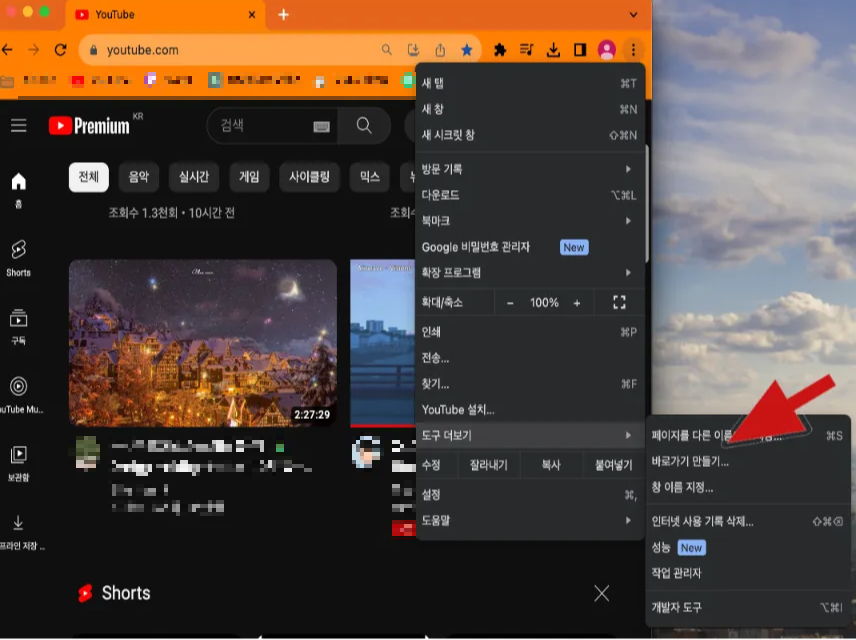Select 인터넷 사용 기록 삭제... in submenu
This screenshot has height=640, width=856.
[748, 522]
